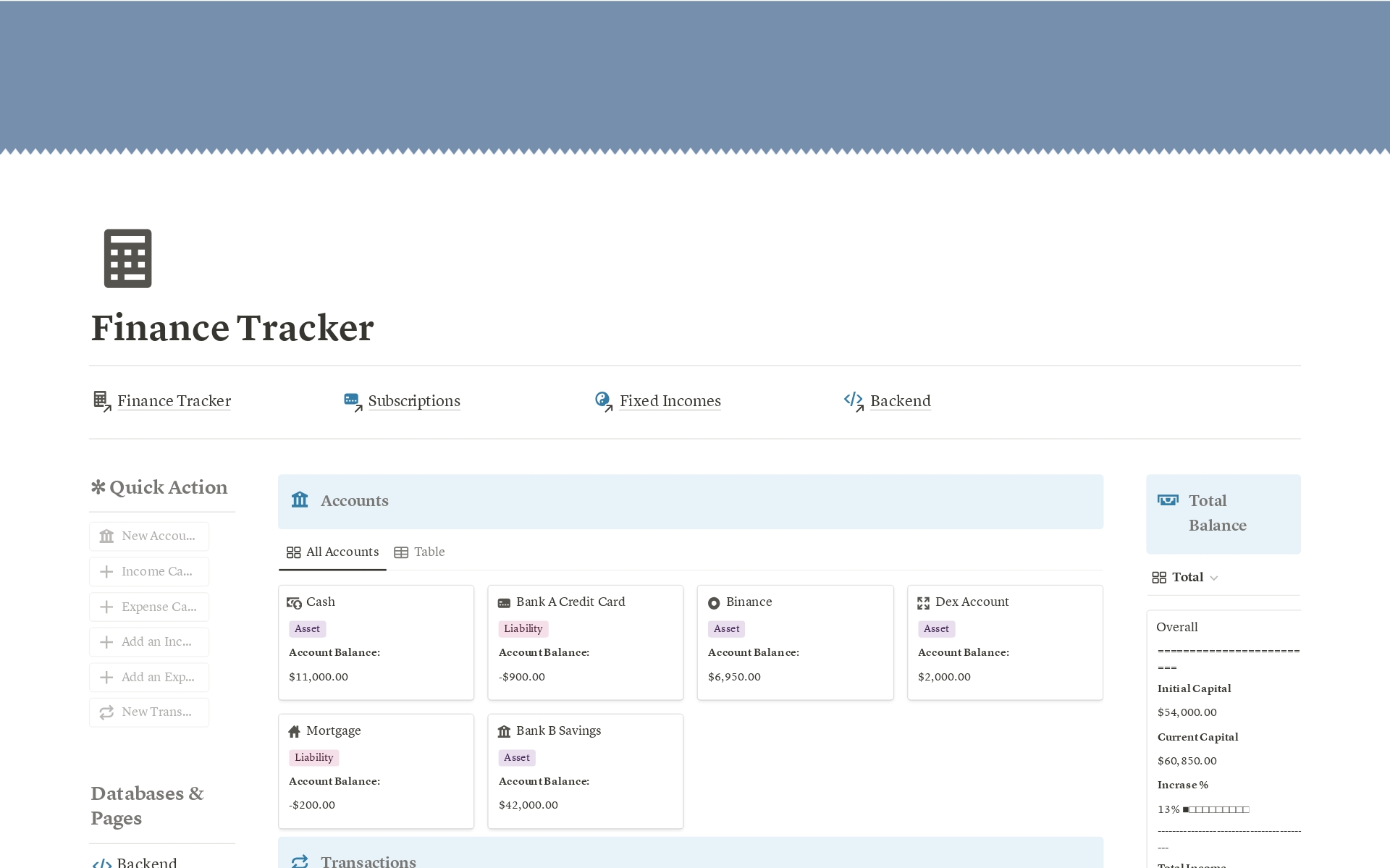Select the All Accounts tab
This screenshot has width=1390, height=868.
click(332, 551)
